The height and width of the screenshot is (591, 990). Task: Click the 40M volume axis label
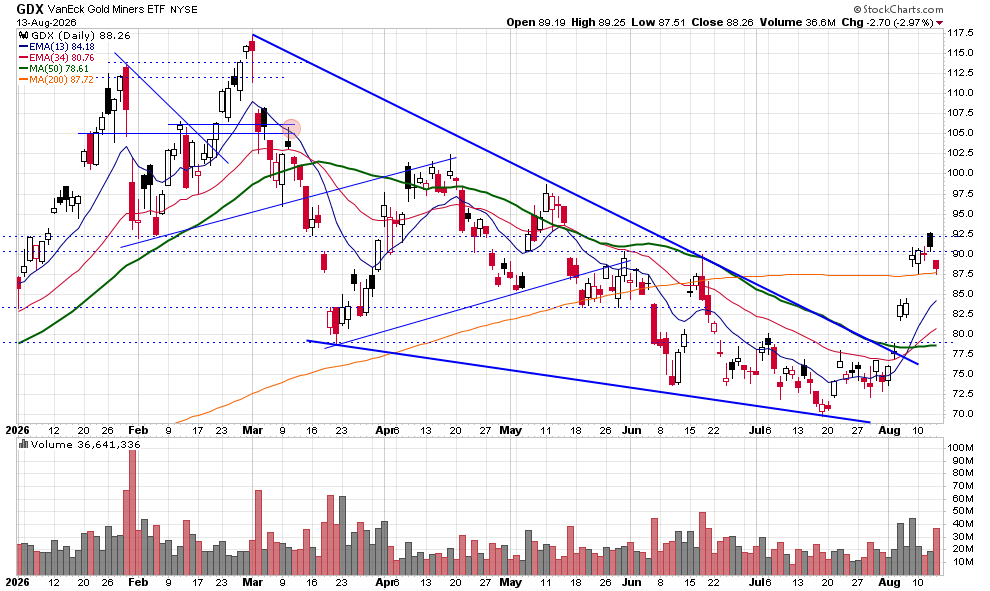click(x=963, y=523)
